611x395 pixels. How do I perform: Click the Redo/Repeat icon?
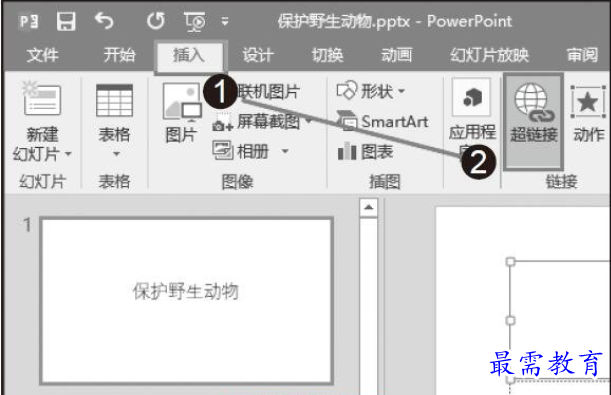pos(156,21)
